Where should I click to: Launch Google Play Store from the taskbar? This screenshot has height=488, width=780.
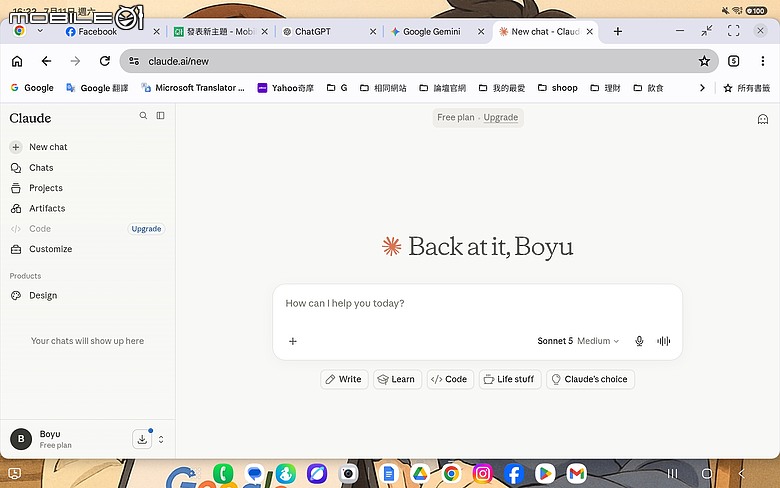(x=545, y=474)
